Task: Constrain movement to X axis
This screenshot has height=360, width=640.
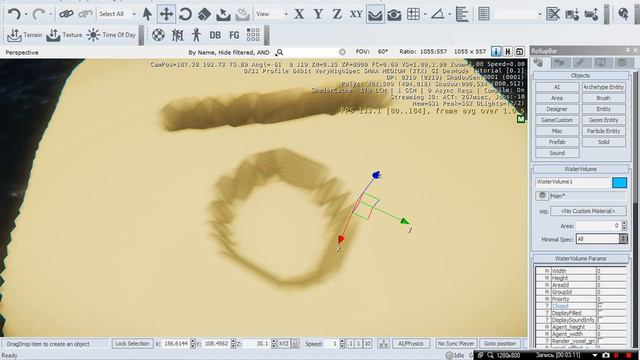Action: (299, 14)
